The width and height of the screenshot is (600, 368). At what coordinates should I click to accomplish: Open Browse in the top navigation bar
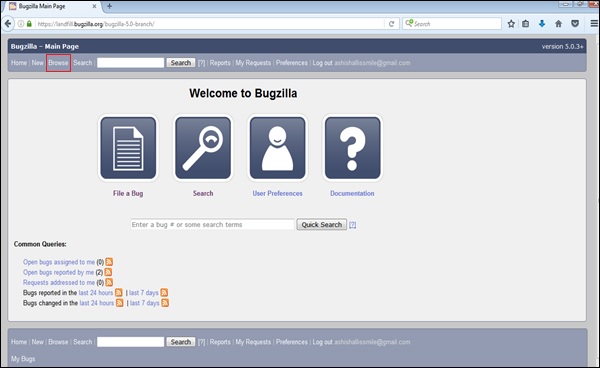tap(58, 63)
